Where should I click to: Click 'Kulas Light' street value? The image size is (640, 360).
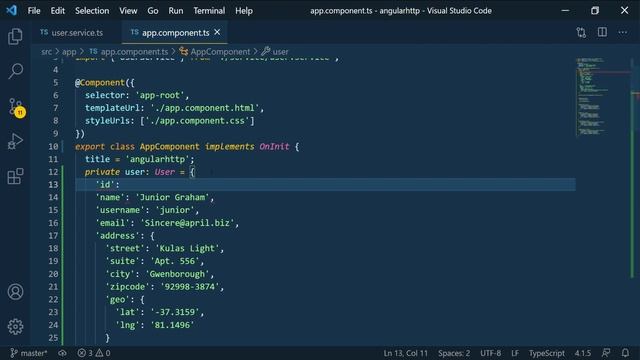(188, 248)
